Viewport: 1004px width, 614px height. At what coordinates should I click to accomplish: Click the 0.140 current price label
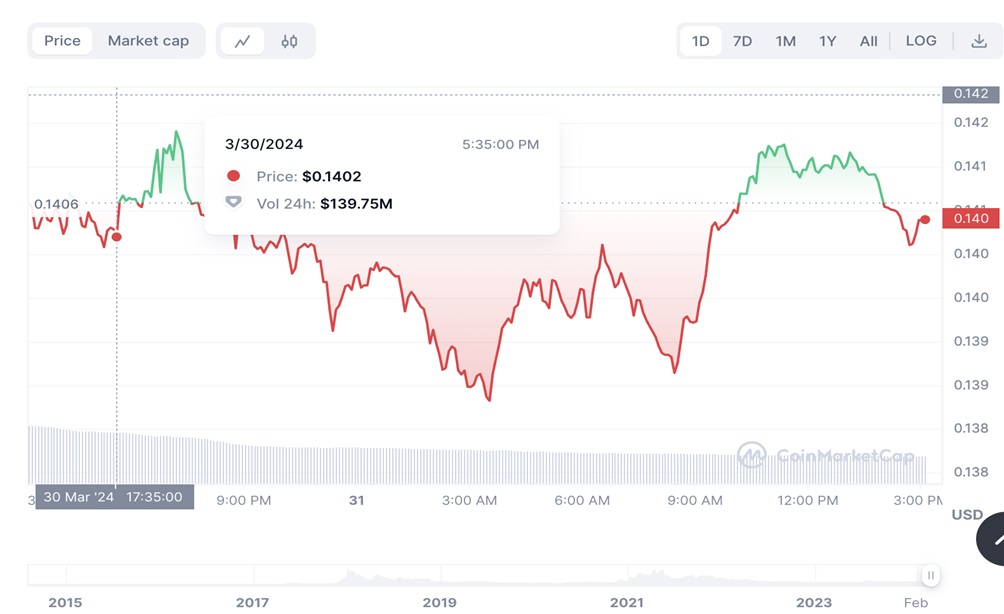tap(971, 219)
